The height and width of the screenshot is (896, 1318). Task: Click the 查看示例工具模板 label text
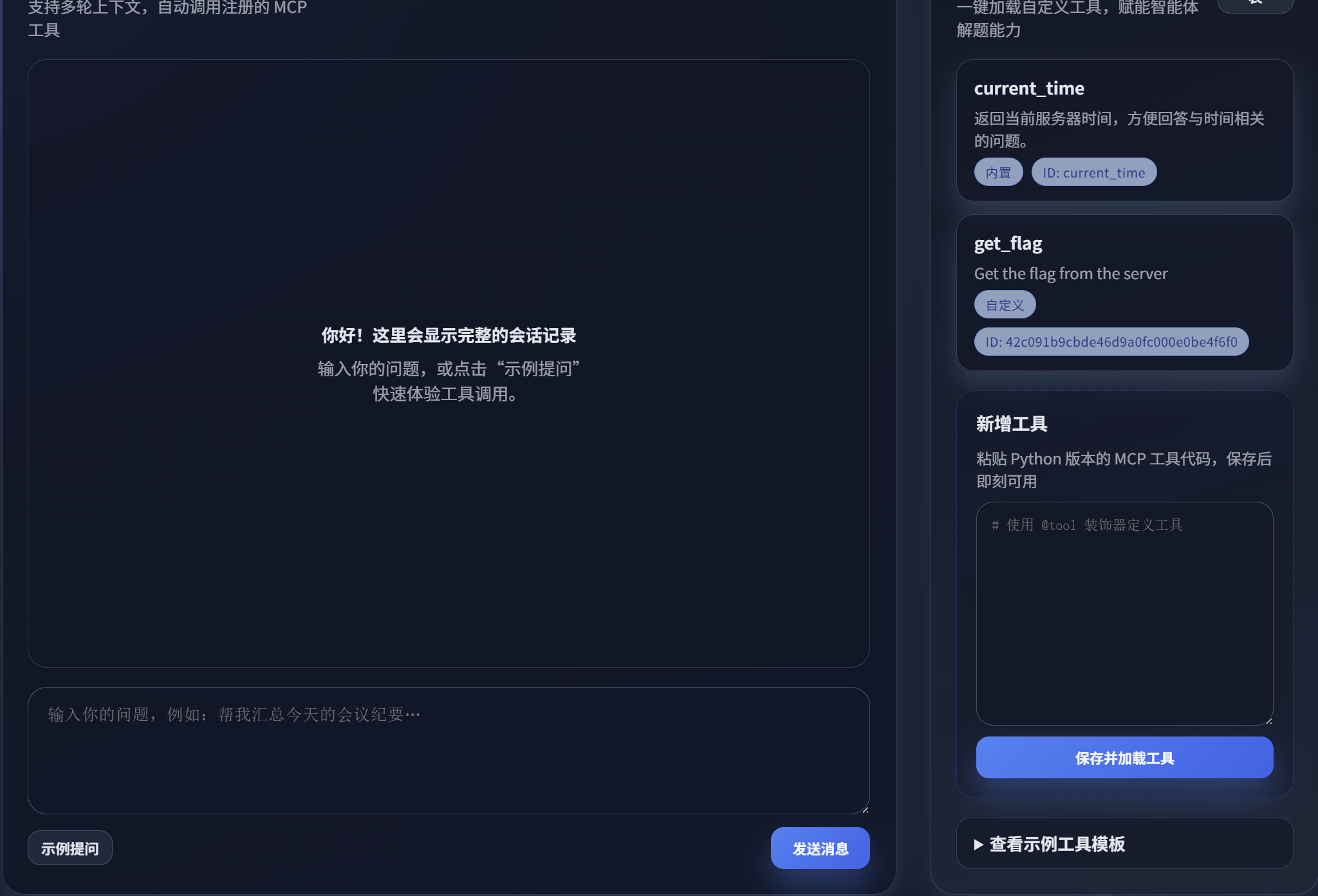[1057, 845]
